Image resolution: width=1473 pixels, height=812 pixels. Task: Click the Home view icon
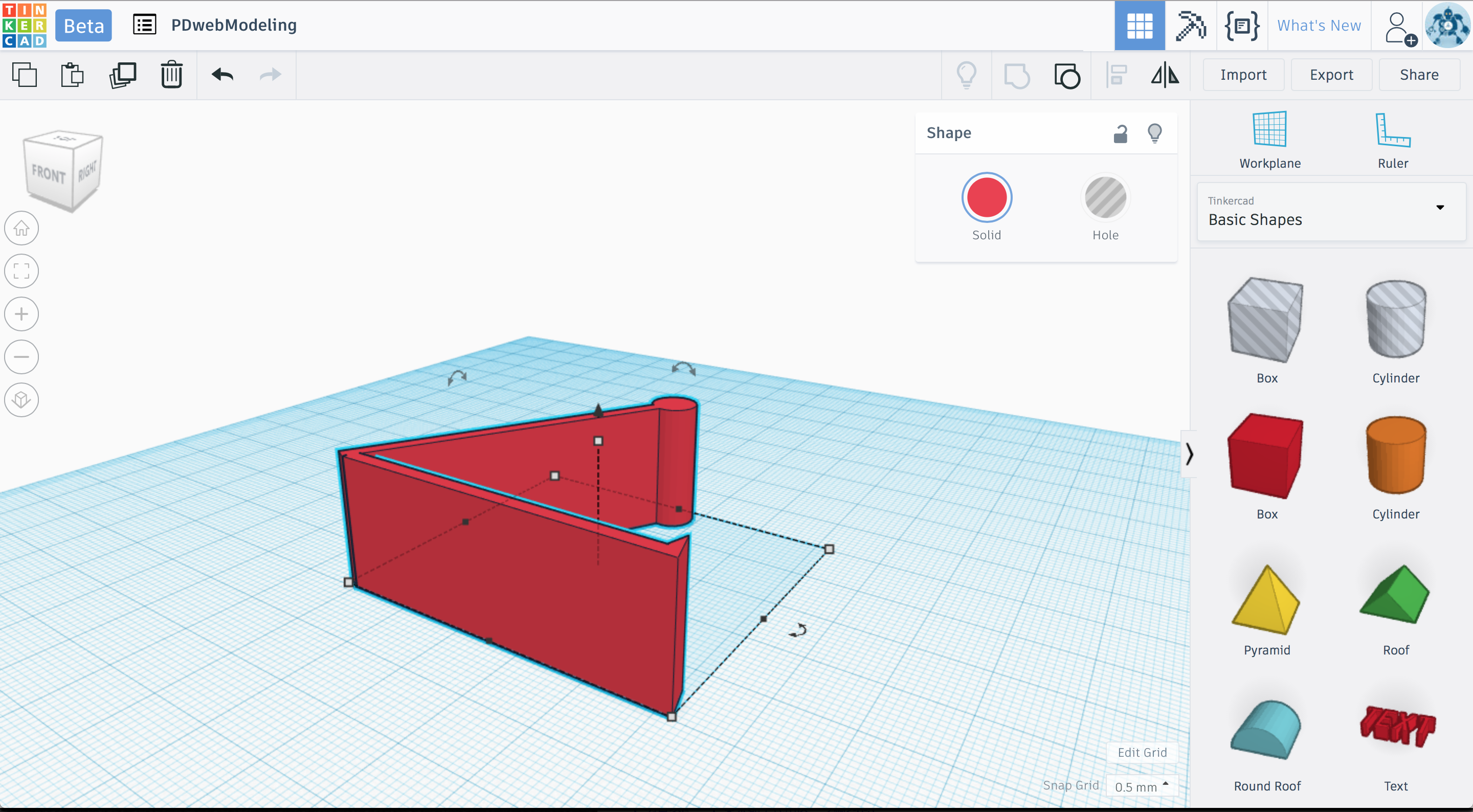tap(21, 228)
